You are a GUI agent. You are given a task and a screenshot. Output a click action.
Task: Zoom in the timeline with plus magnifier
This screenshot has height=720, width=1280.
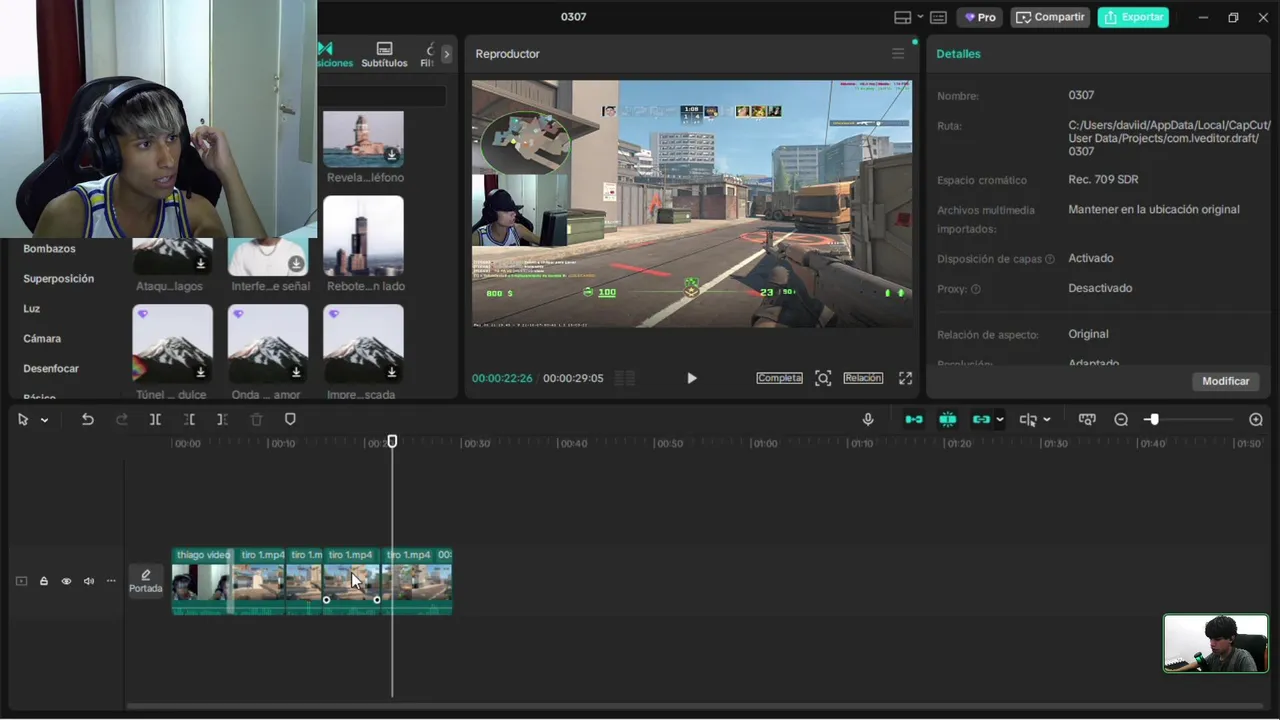pos(1256,420)
